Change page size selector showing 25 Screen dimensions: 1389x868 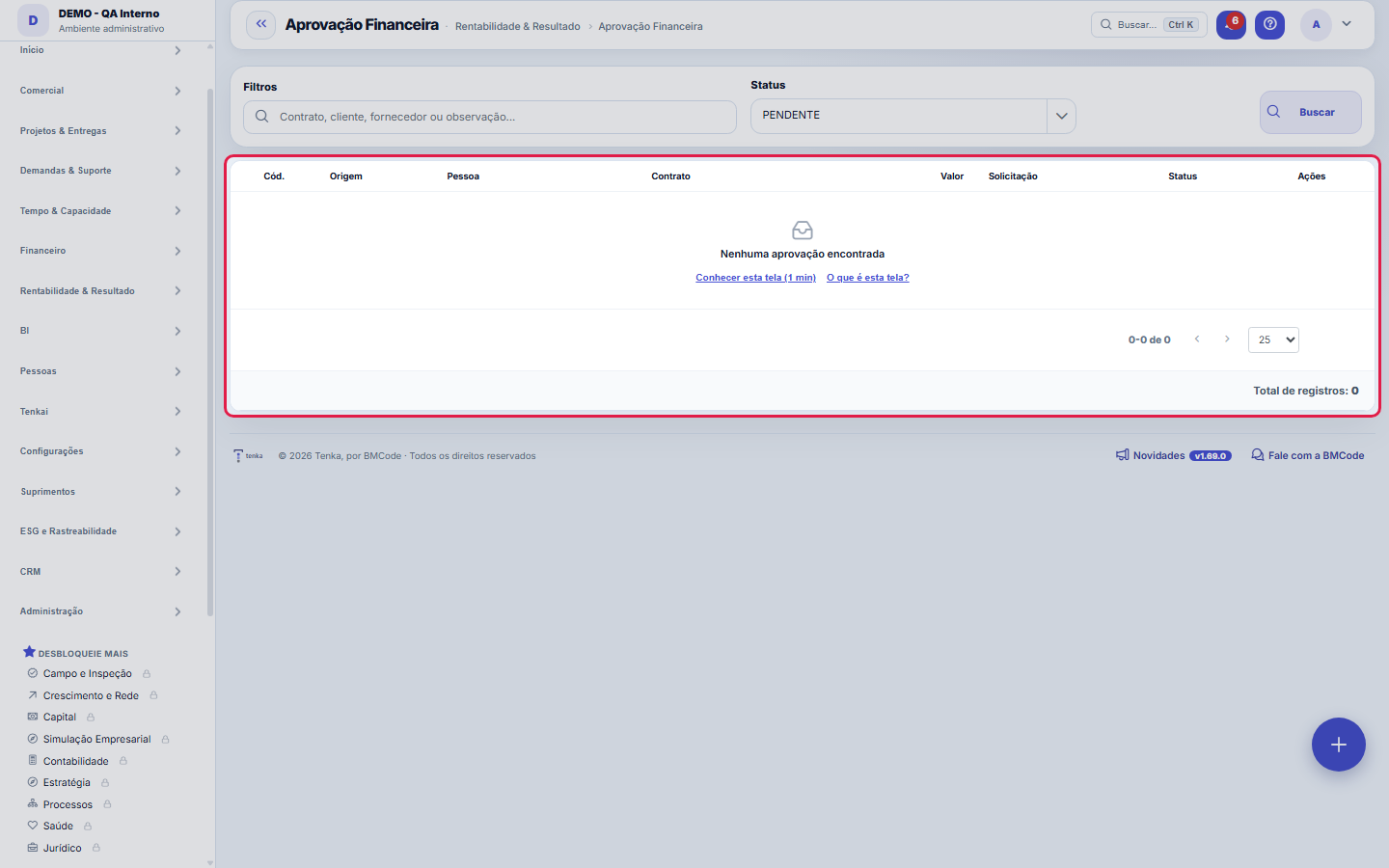1273,339
